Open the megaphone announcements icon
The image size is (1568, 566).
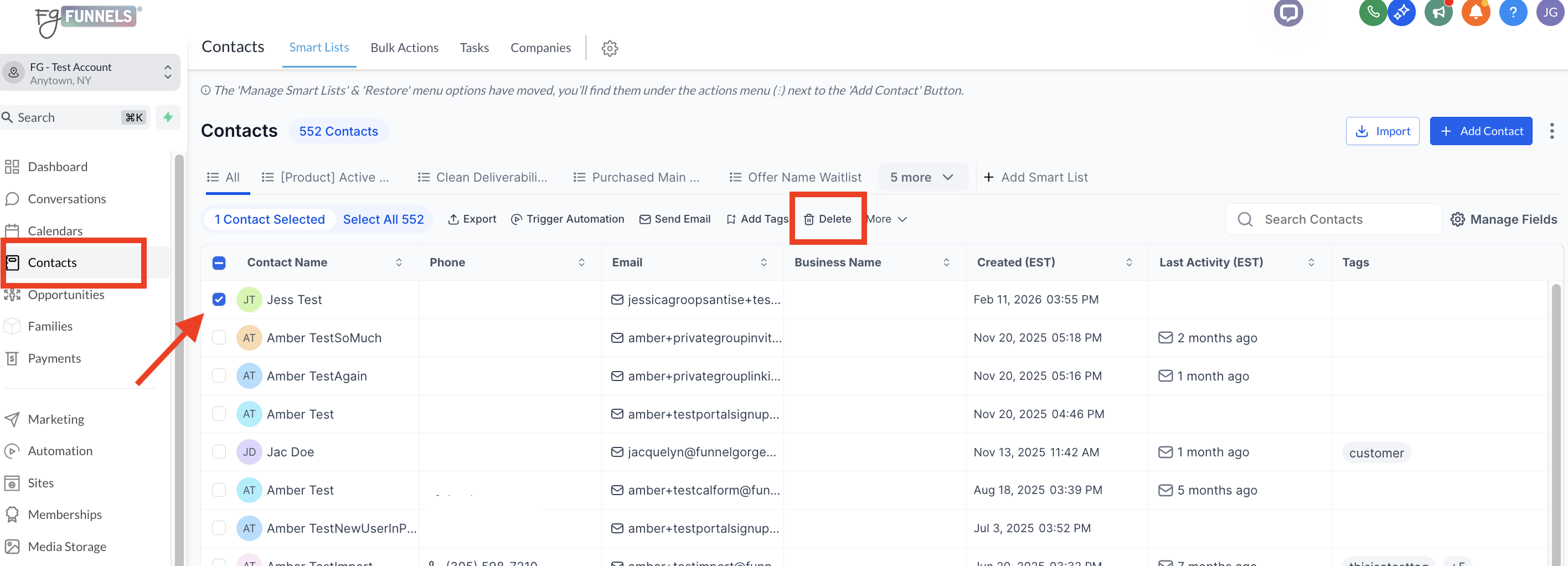point(1439,12)
